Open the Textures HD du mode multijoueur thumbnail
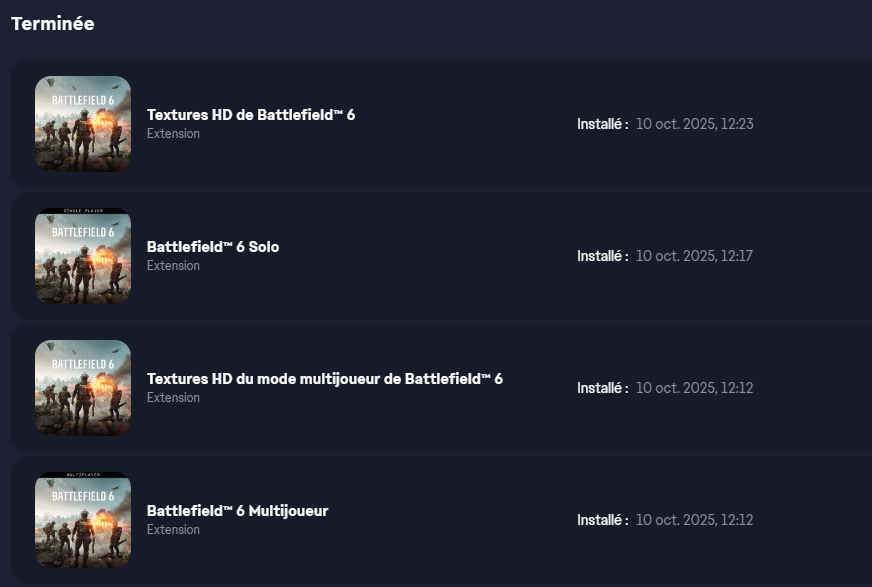The image size is (872, 587). pyautogui.click(x=83, y=388)
